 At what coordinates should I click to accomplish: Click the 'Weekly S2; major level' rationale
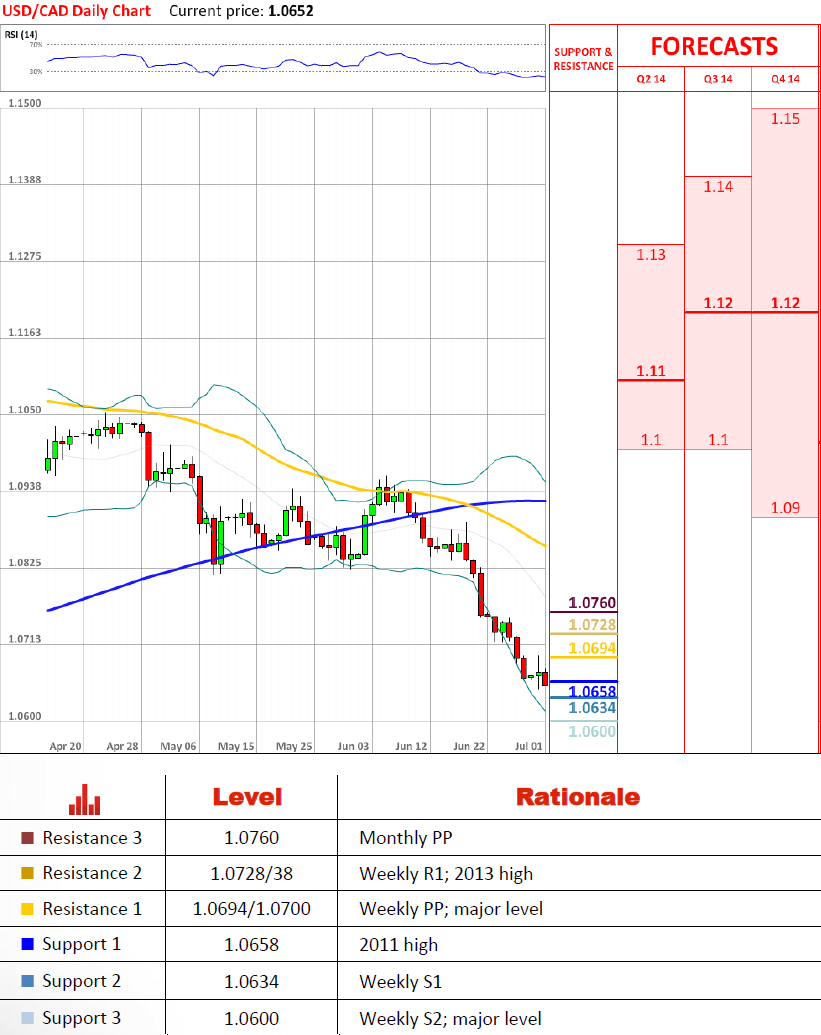[451, 1019]
